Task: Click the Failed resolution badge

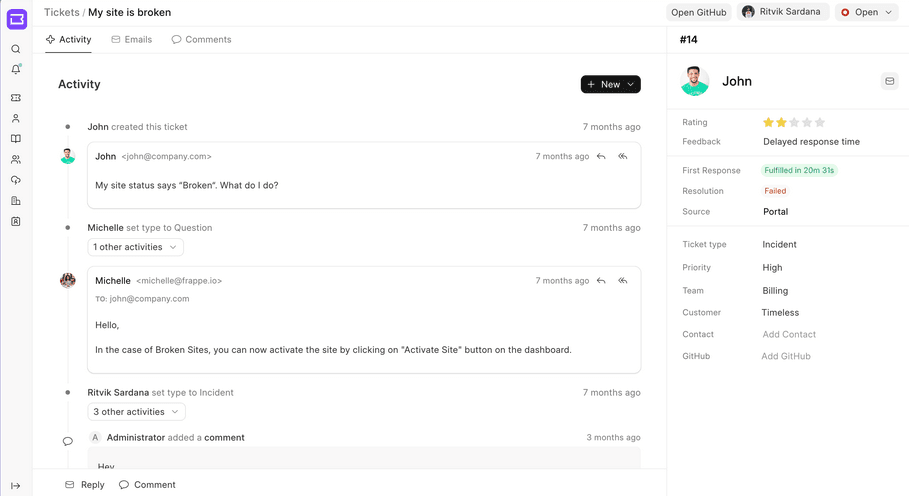Action: (x=775, y=191)
